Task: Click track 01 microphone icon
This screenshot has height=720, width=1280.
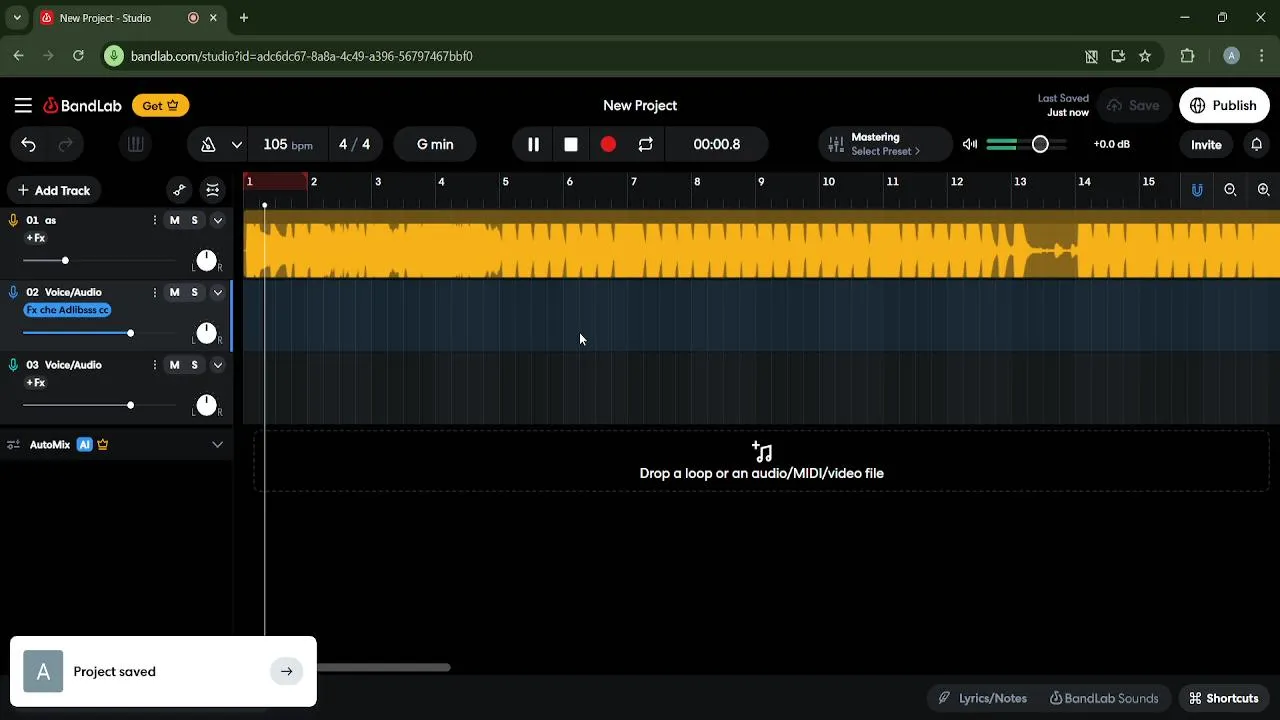Action: point(13,220)
